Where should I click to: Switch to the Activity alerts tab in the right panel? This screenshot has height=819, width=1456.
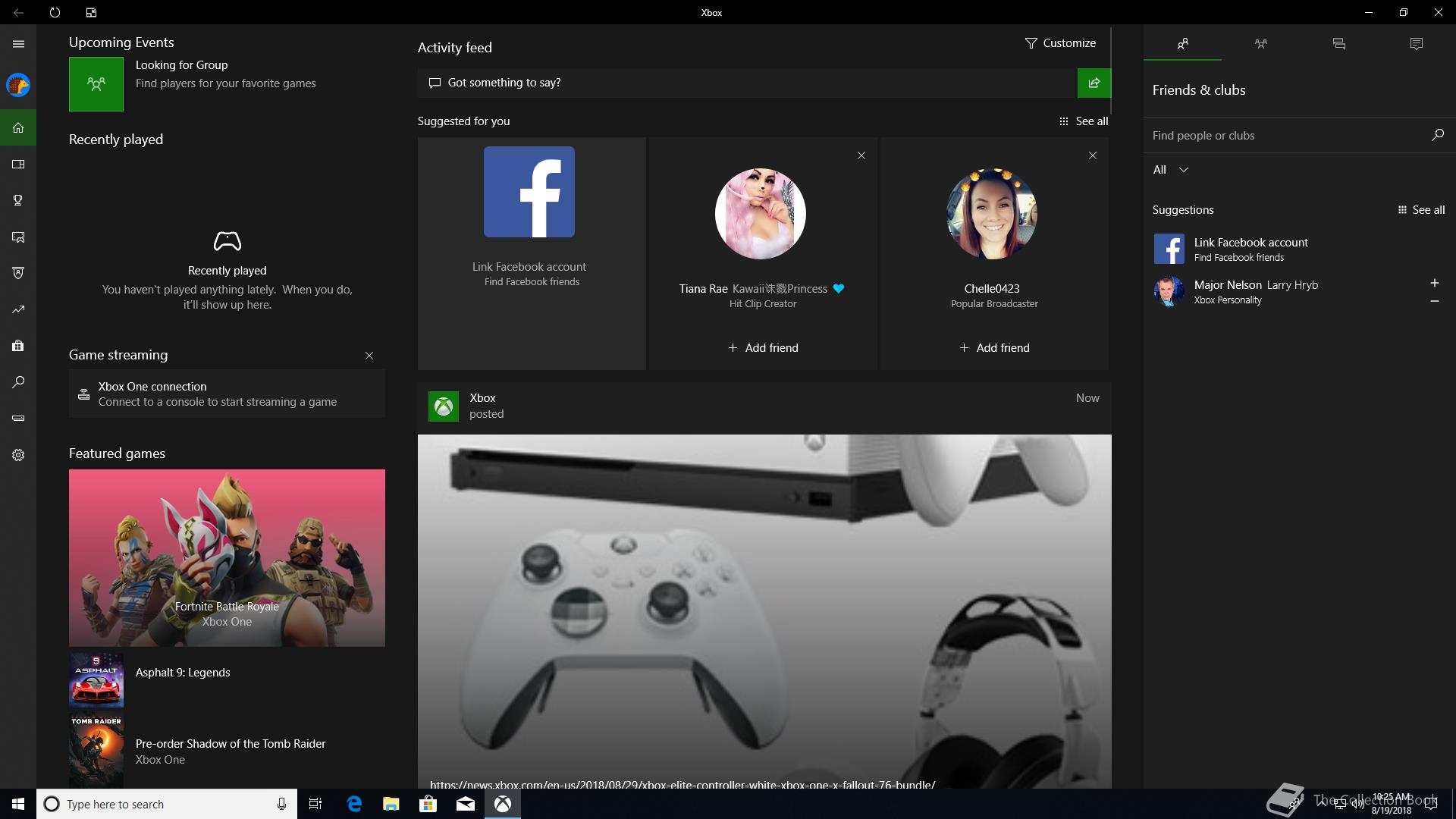coord(1417,43)
